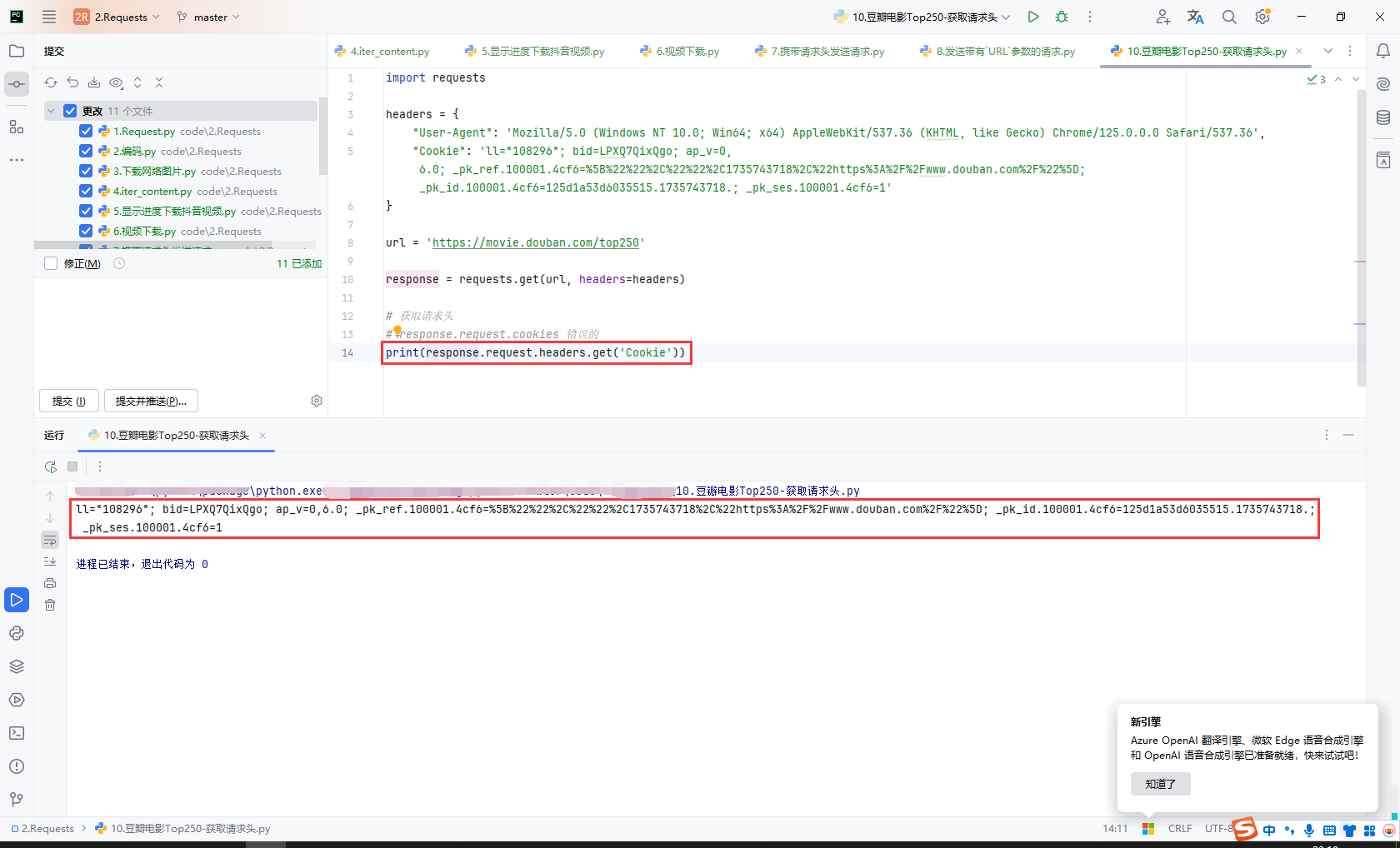Click the shelve changes icon
The image size is (1400, 848).
(94, 82)
